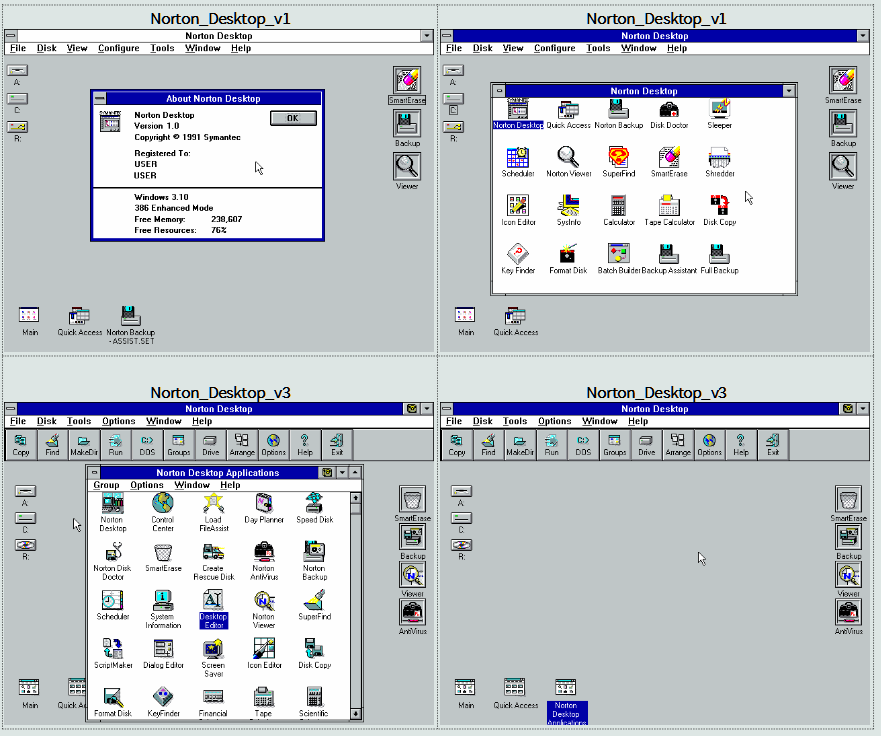Click the "Registered To:" label
This screenshot has width=881, height=736.
click(162, 153)
